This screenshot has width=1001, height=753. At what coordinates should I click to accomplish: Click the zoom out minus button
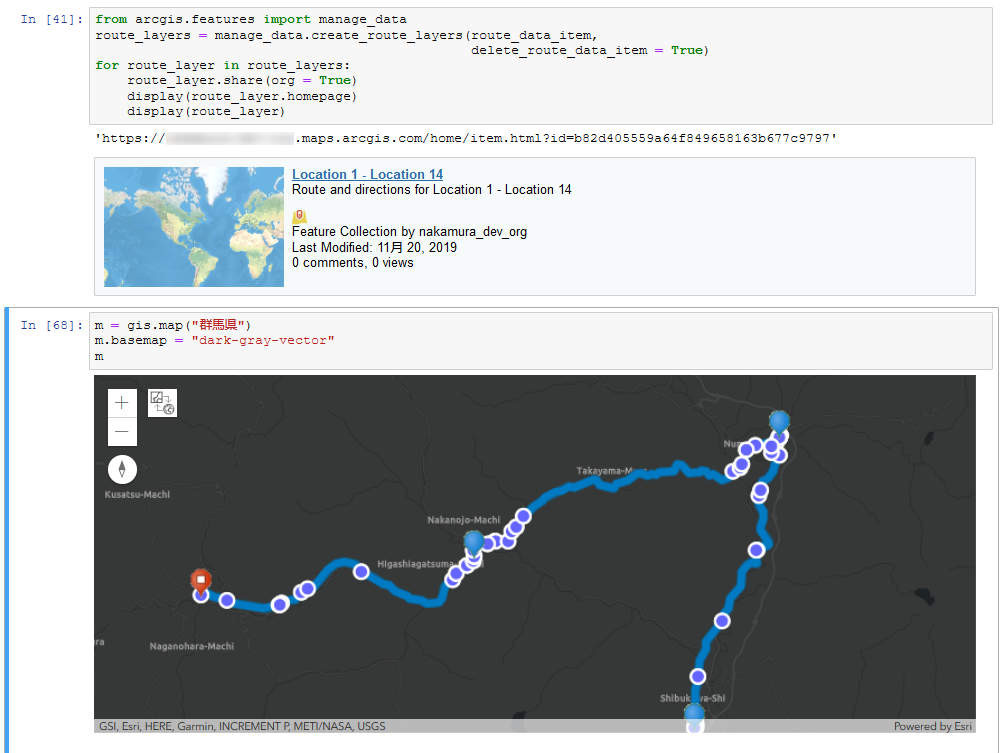[122, 432]
